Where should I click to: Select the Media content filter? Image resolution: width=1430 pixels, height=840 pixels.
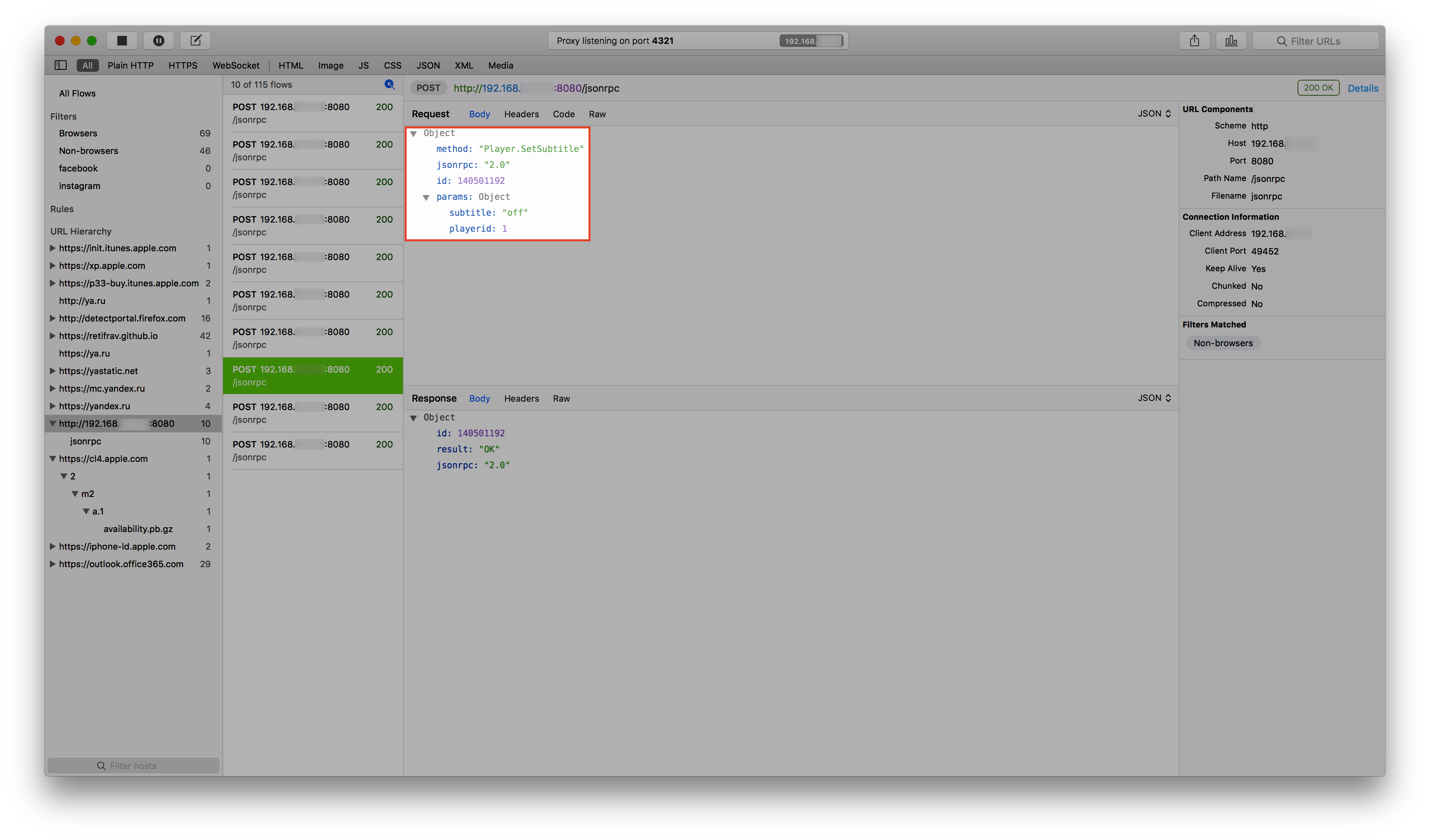pyautogui.click(x=500, y=65)
